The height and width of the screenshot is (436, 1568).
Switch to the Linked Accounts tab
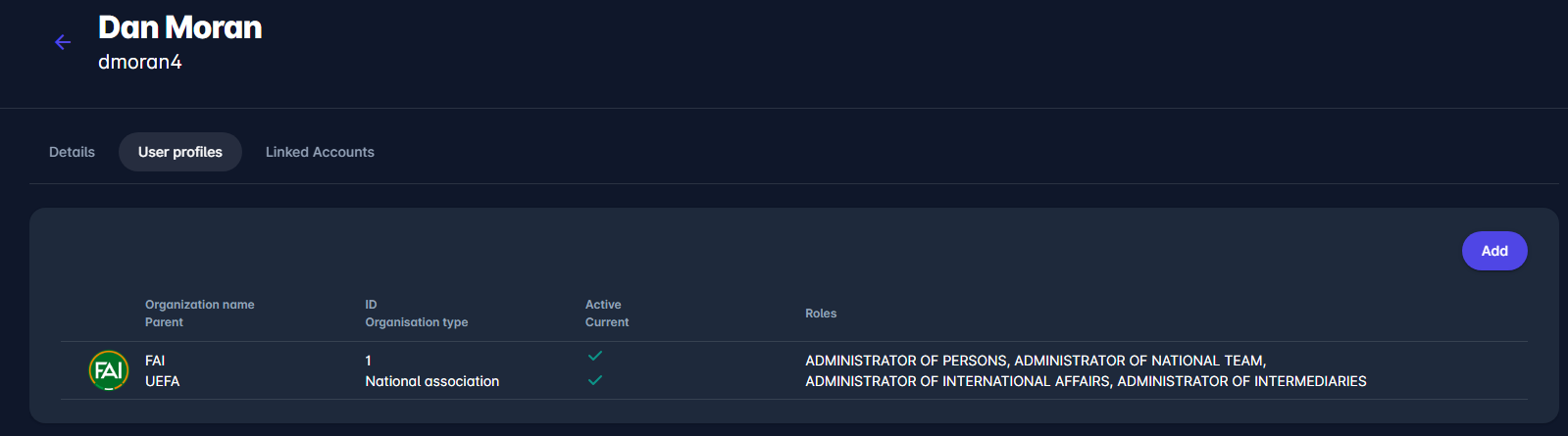click(320, 152)
